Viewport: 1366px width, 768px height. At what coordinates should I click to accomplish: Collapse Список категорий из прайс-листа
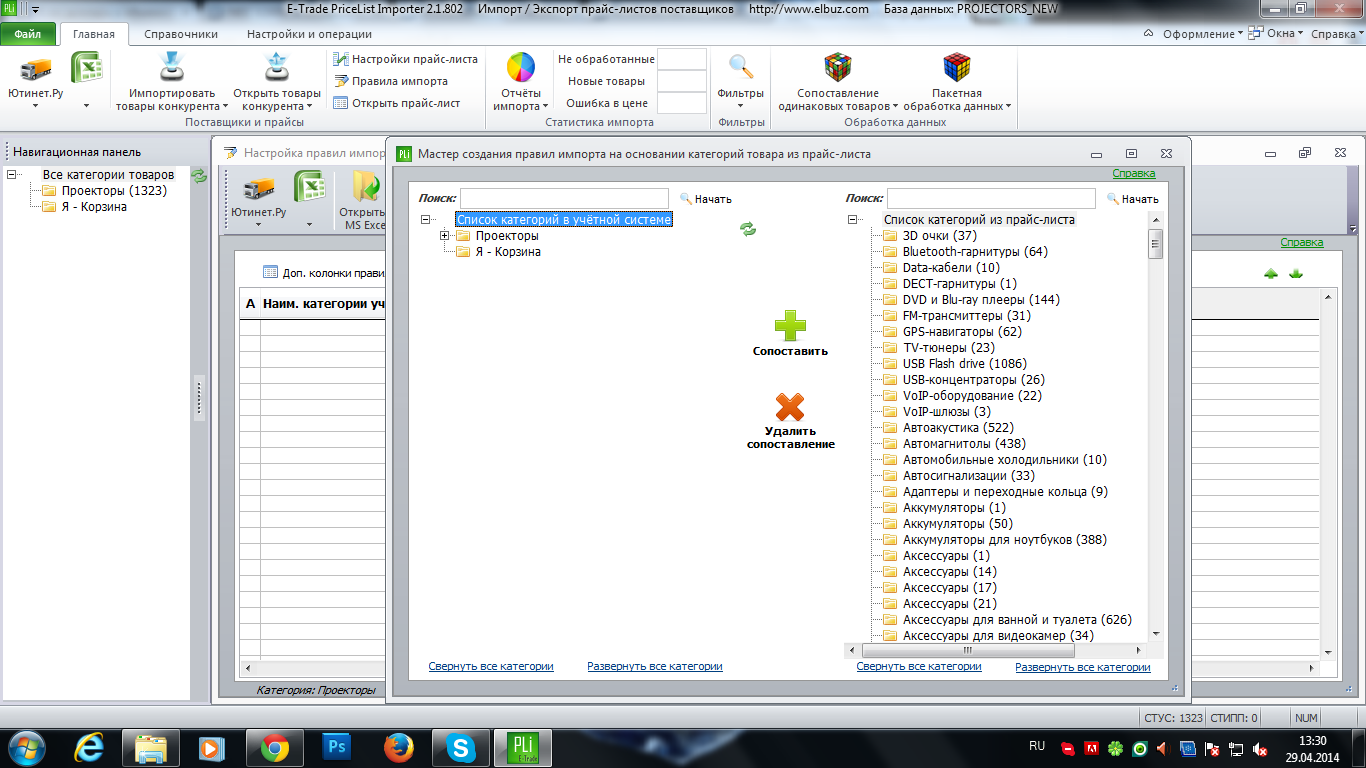tap(853, 220)
